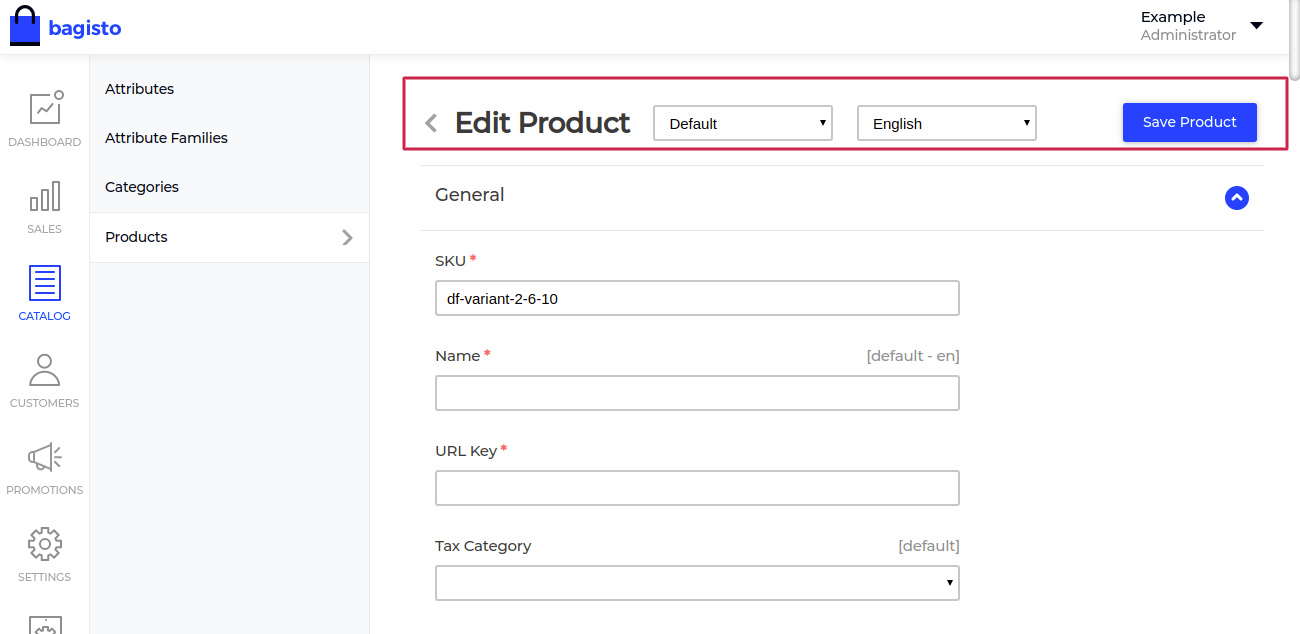
Task: Collapse the General section
Action: pyautogui.click(x=1236, y=198)
